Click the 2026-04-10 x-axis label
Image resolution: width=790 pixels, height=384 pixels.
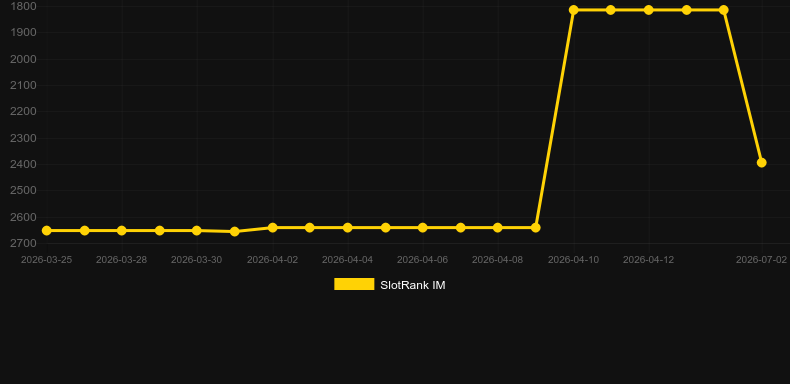(x=573, y=260)
